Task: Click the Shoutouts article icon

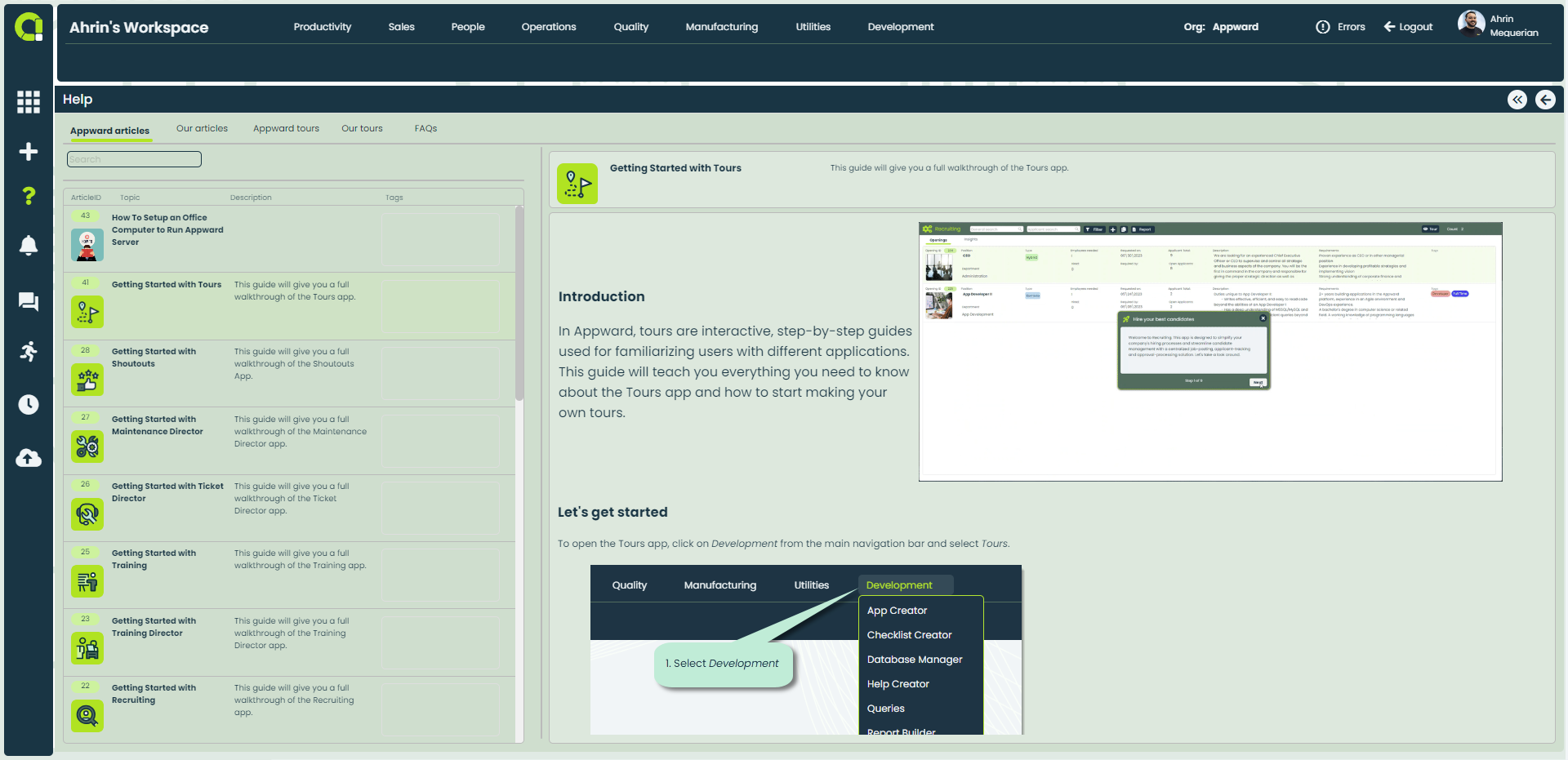Action: [x=87, y=380]
